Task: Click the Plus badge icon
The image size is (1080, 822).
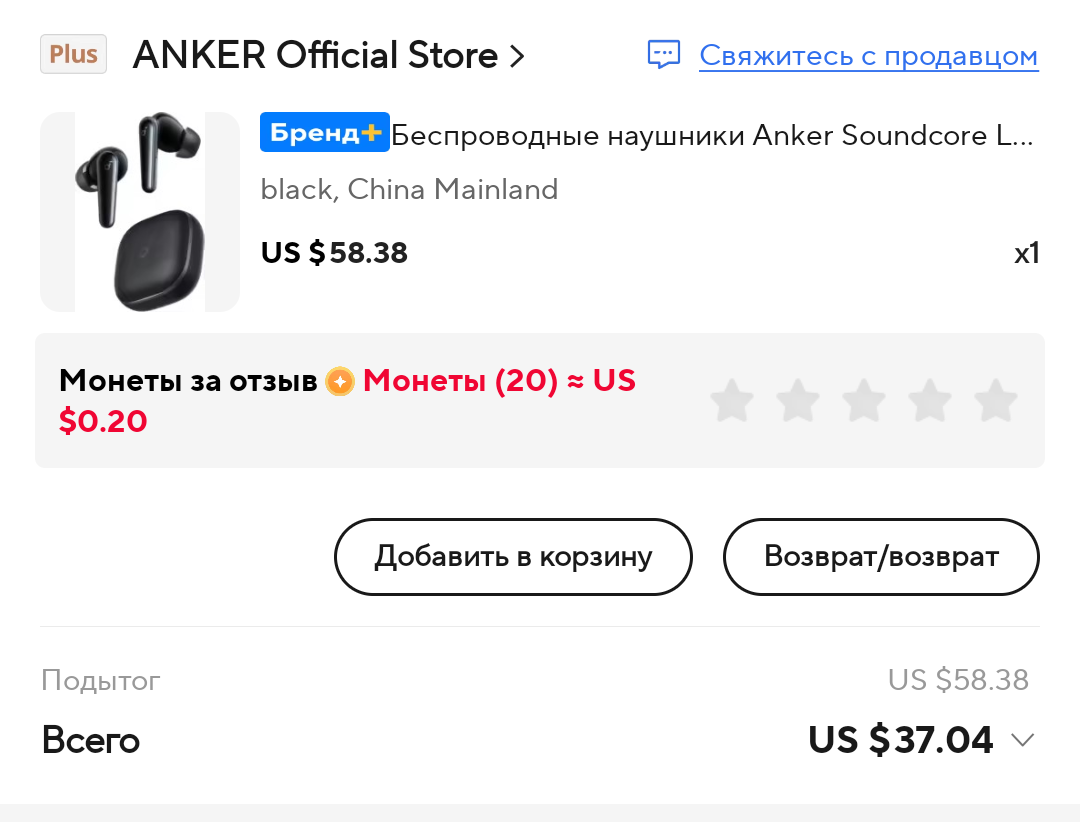Action: pos(73,54)
